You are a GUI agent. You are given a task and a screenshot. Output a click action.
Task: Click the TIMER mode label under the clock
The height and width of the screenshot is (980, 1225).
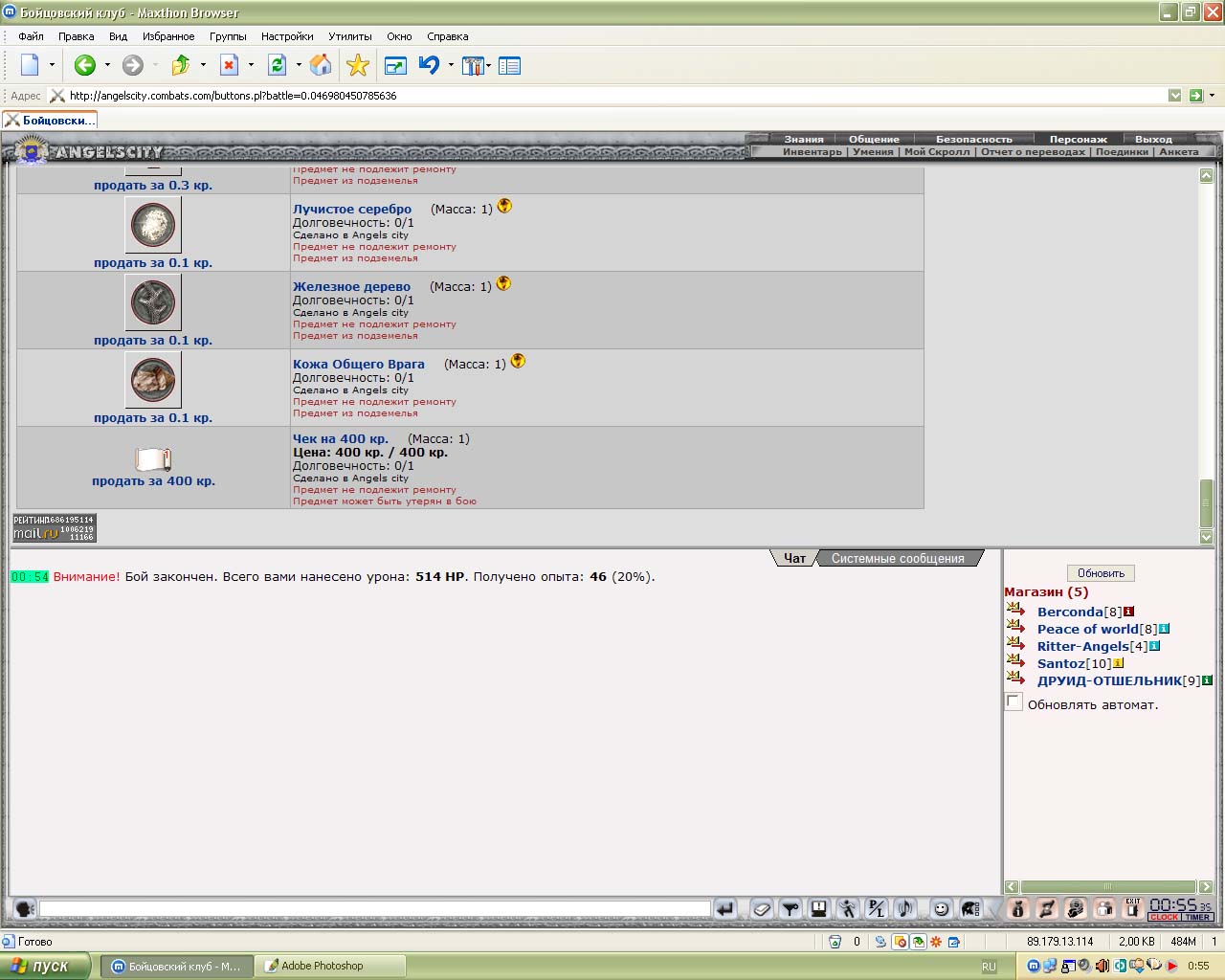coord(1198,917)
